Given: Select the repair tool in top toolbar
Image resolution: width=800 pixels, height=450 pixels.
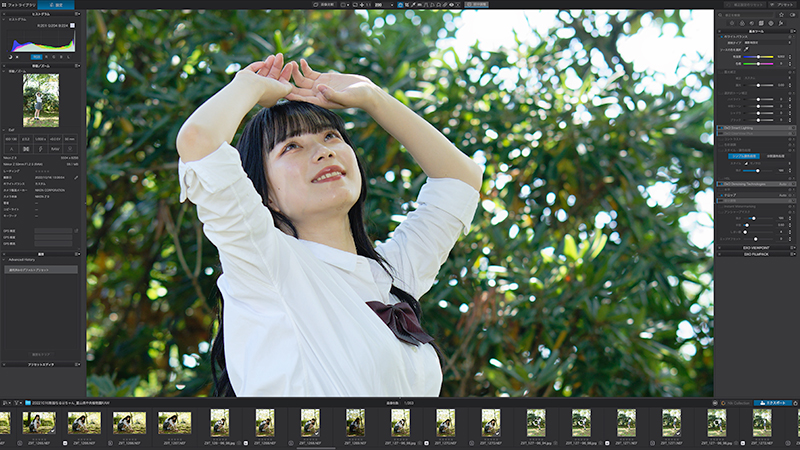Looking at the screenshot, I should click(445, 5).
